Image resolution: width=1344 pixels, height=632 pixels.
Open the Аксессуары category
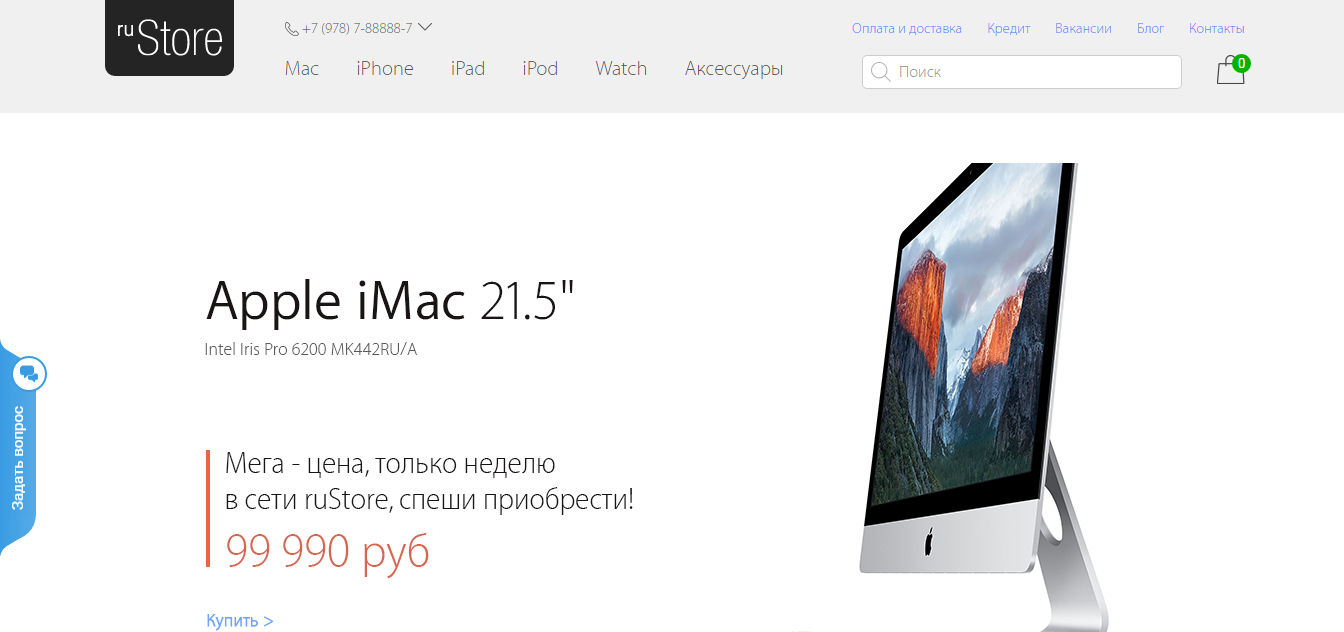pos(734,69)
